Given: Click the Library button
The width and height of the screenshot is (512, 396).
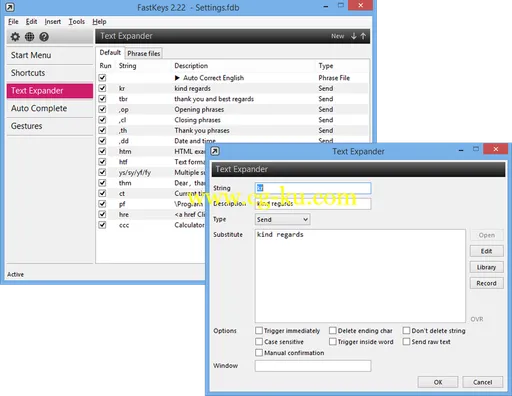Looking at the screenshot, I should [x=486, y=267].
